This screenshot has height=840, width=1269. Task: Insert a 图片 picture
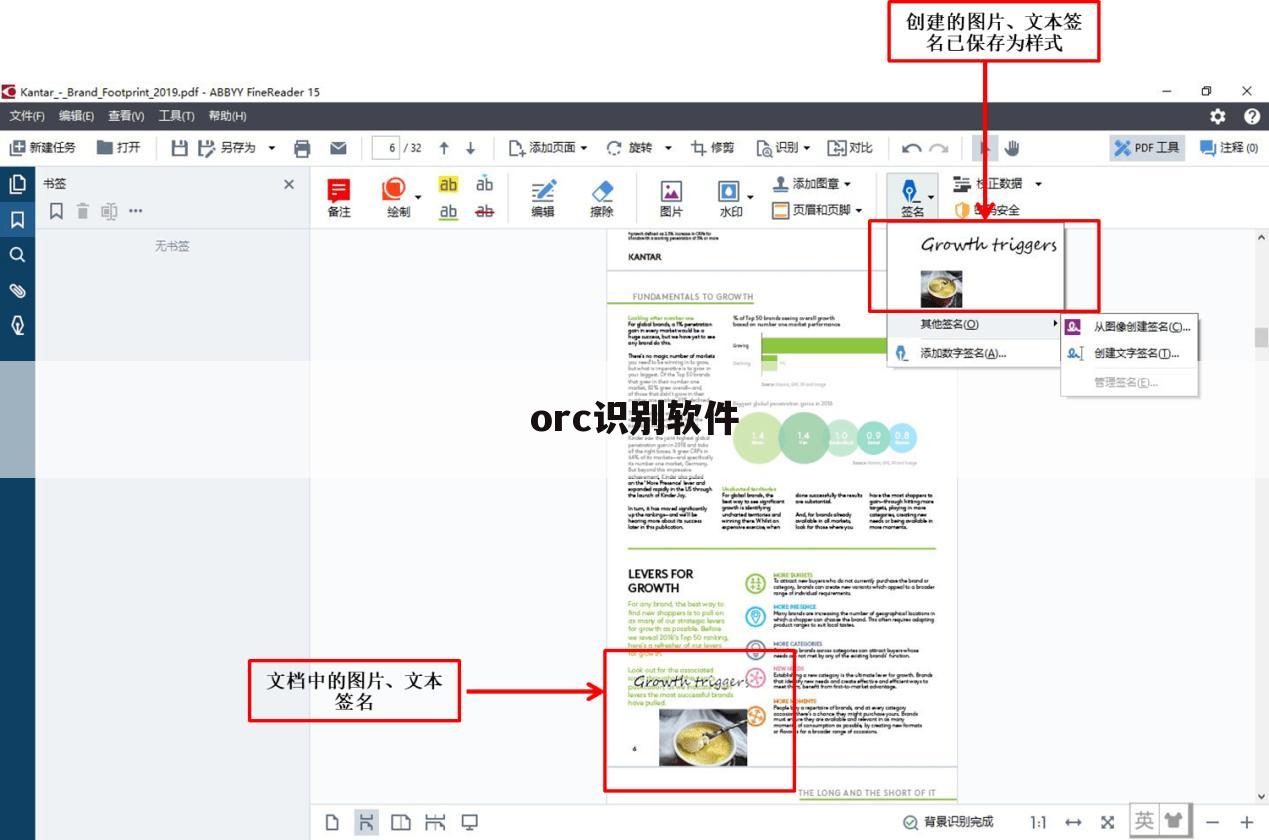671,197
